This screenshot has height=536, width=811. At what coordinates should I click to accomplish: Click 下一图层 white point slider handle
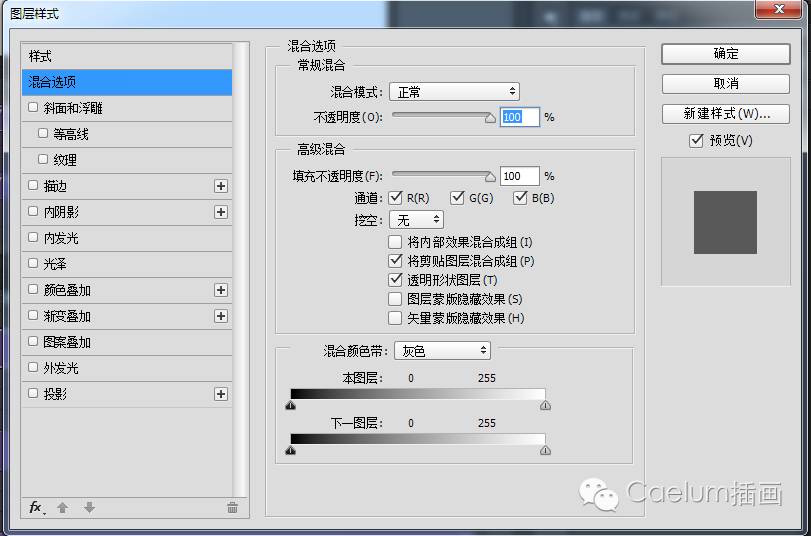[545, 450]
